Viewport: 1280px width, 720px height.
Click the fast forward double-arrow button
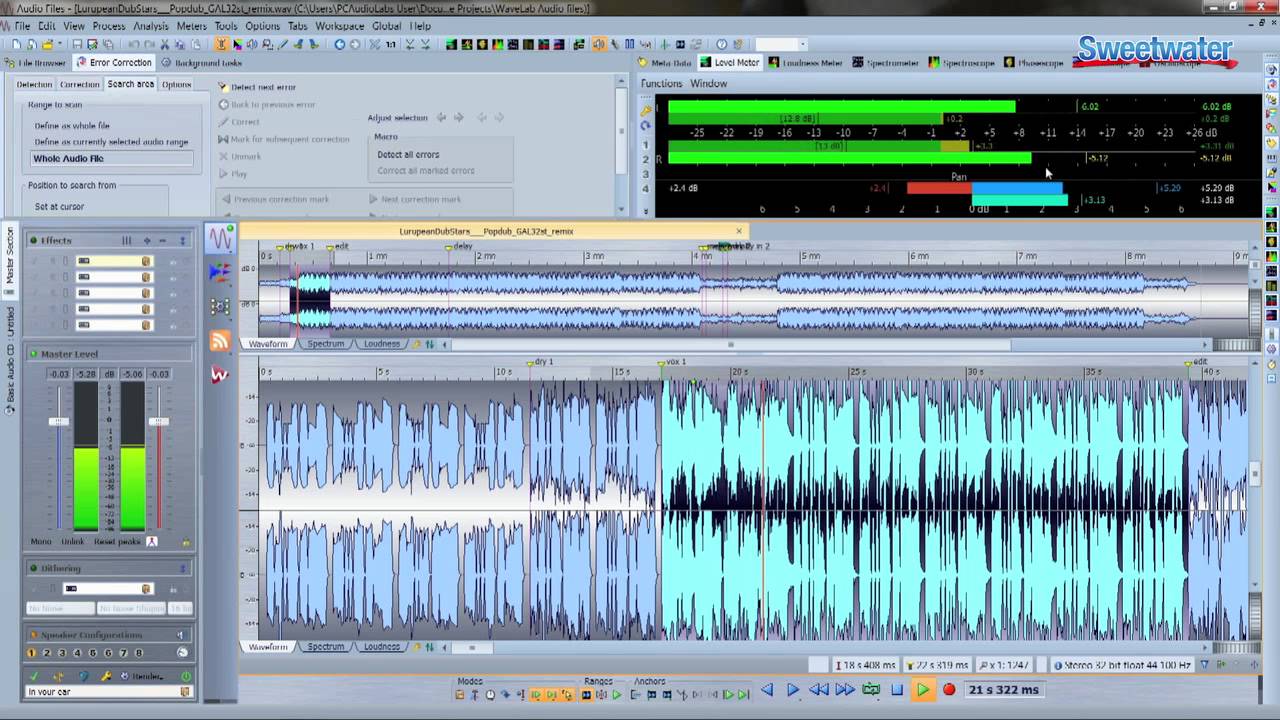tap(845, 689)
